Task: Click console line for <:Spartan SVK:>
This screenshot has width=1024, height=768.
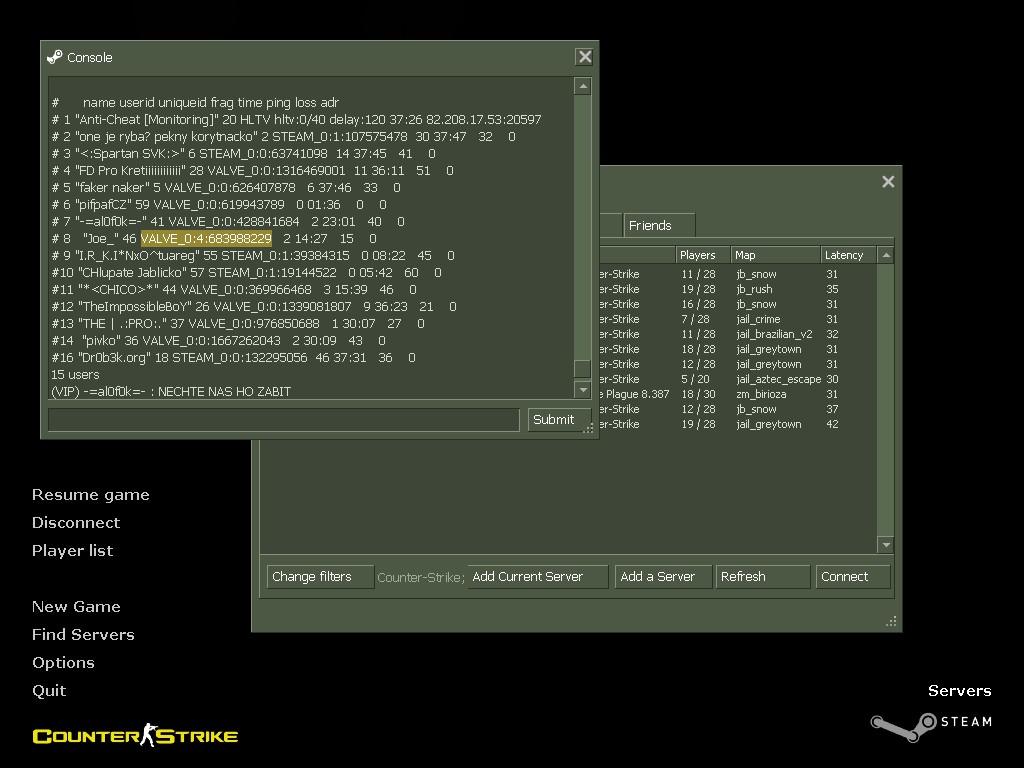Action: pos(244,153)
